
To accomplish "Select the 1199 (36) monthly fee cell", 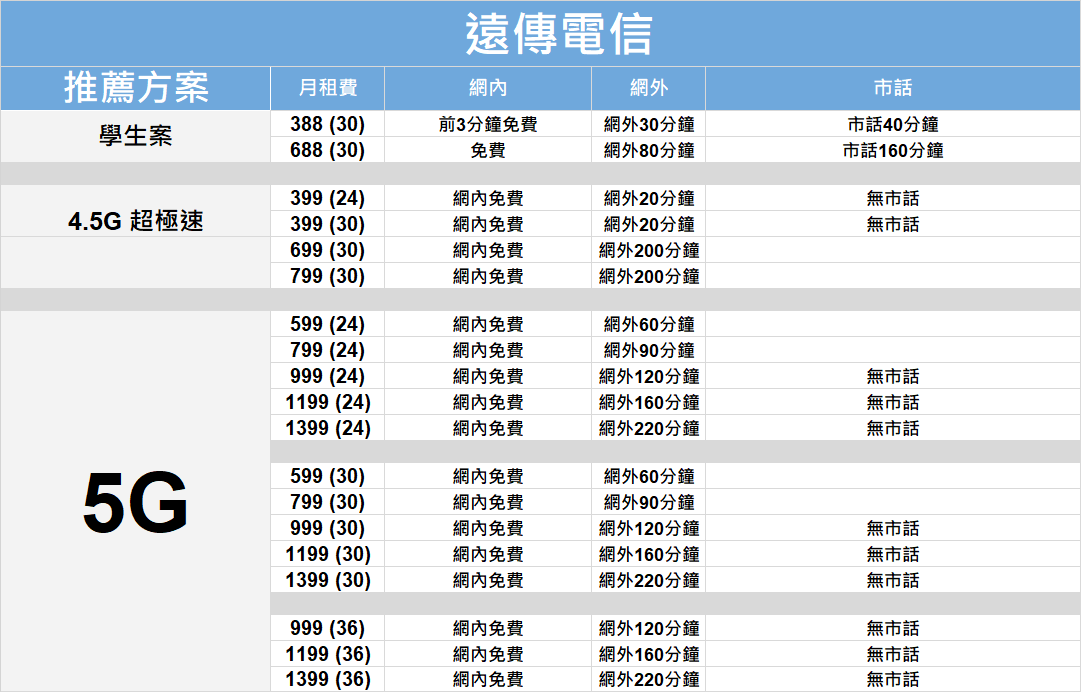I will tap(327, 654).
